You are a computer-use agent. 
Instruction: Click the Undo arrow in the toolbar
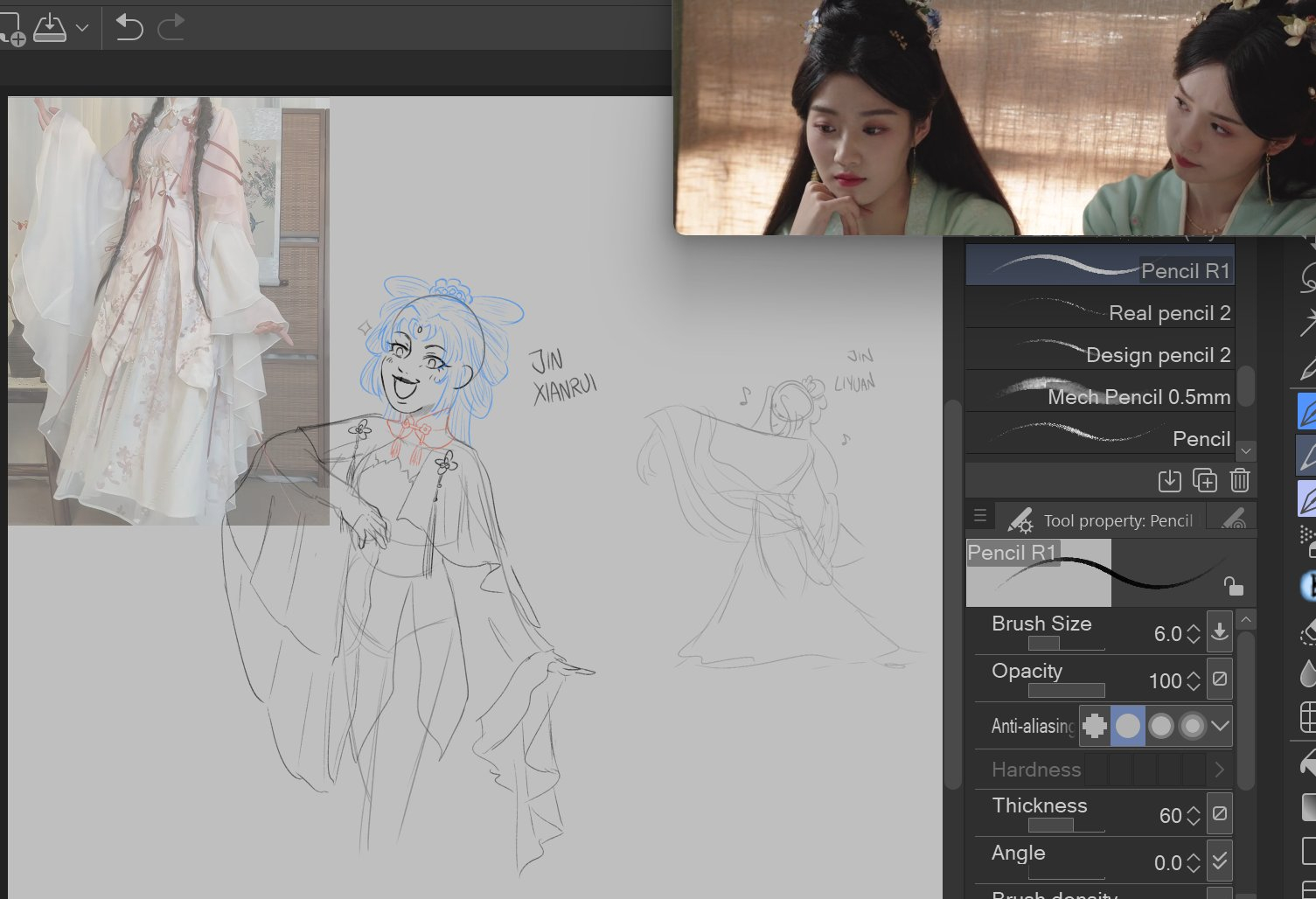[129, 28]
